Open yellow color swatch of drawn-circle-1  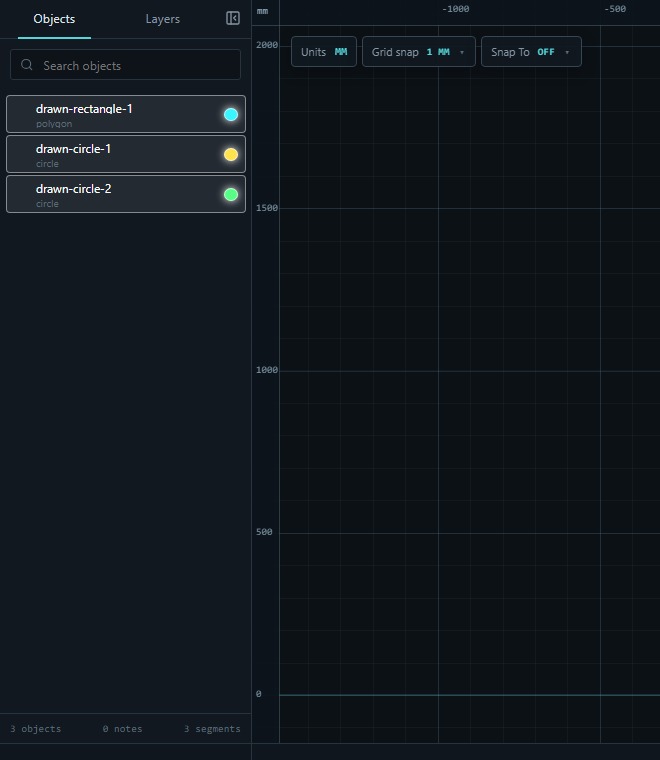coord(231,155)
